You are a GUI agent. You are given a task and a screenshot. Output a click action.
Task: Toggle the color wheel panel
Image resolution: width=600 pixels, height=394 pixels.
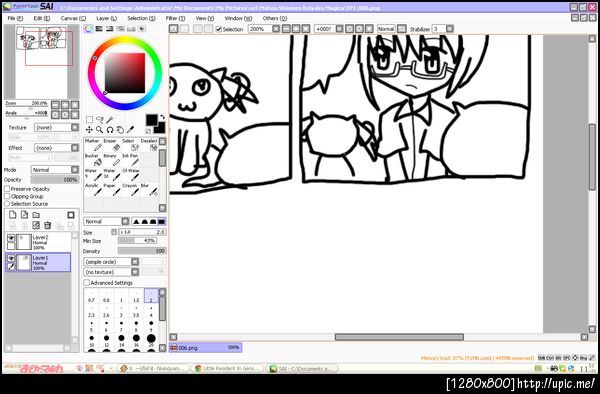coord(89,29)
